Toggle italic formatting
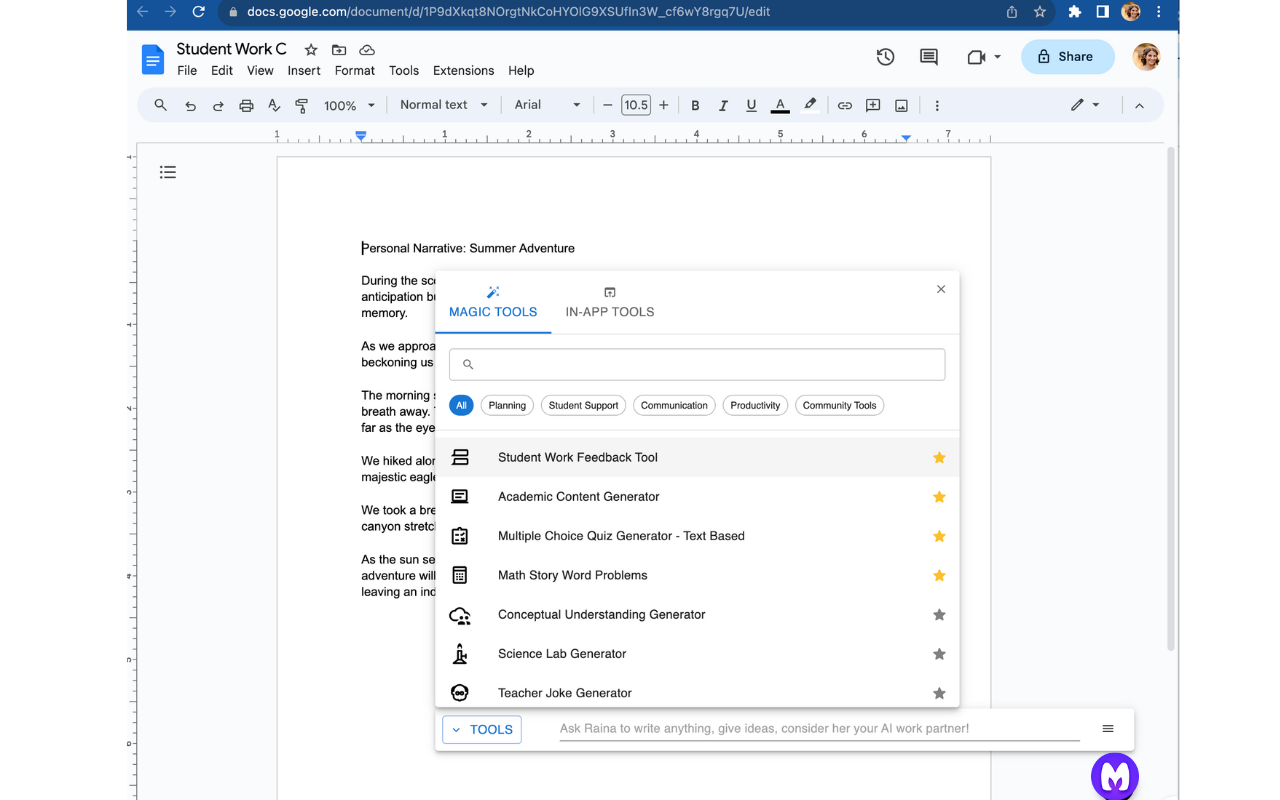The height and width of the screenshot is (800, 1280). 723,105
